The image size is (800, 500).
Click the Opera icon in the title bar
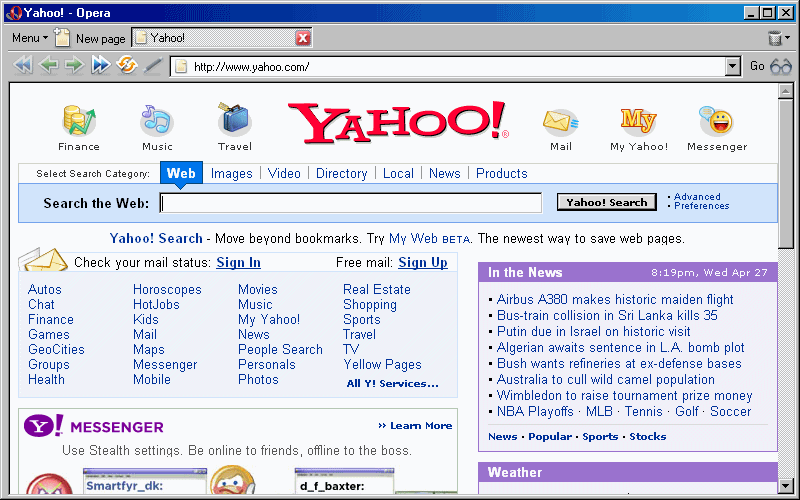click(14, 13)
